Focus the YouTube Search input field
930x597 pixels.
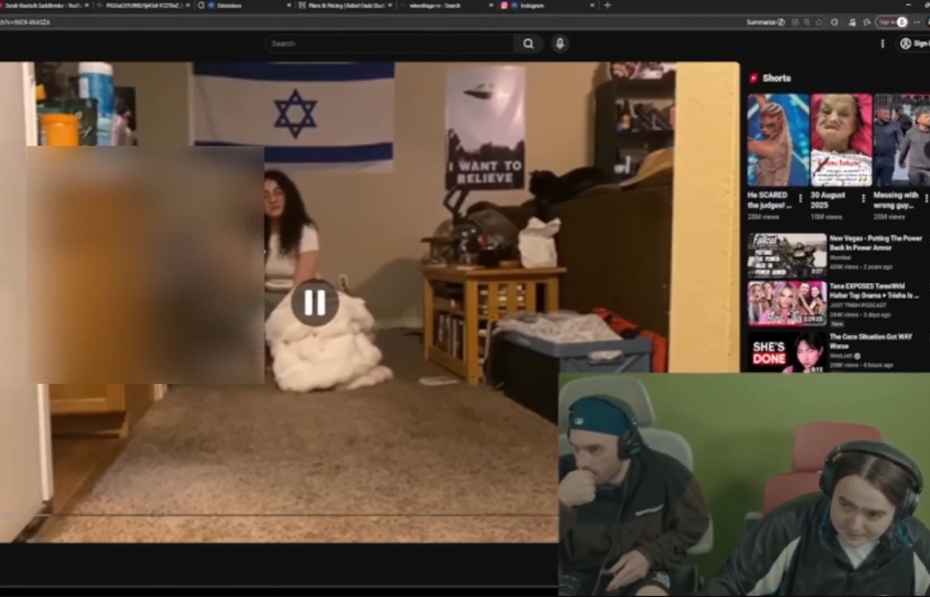click(390, 43)
